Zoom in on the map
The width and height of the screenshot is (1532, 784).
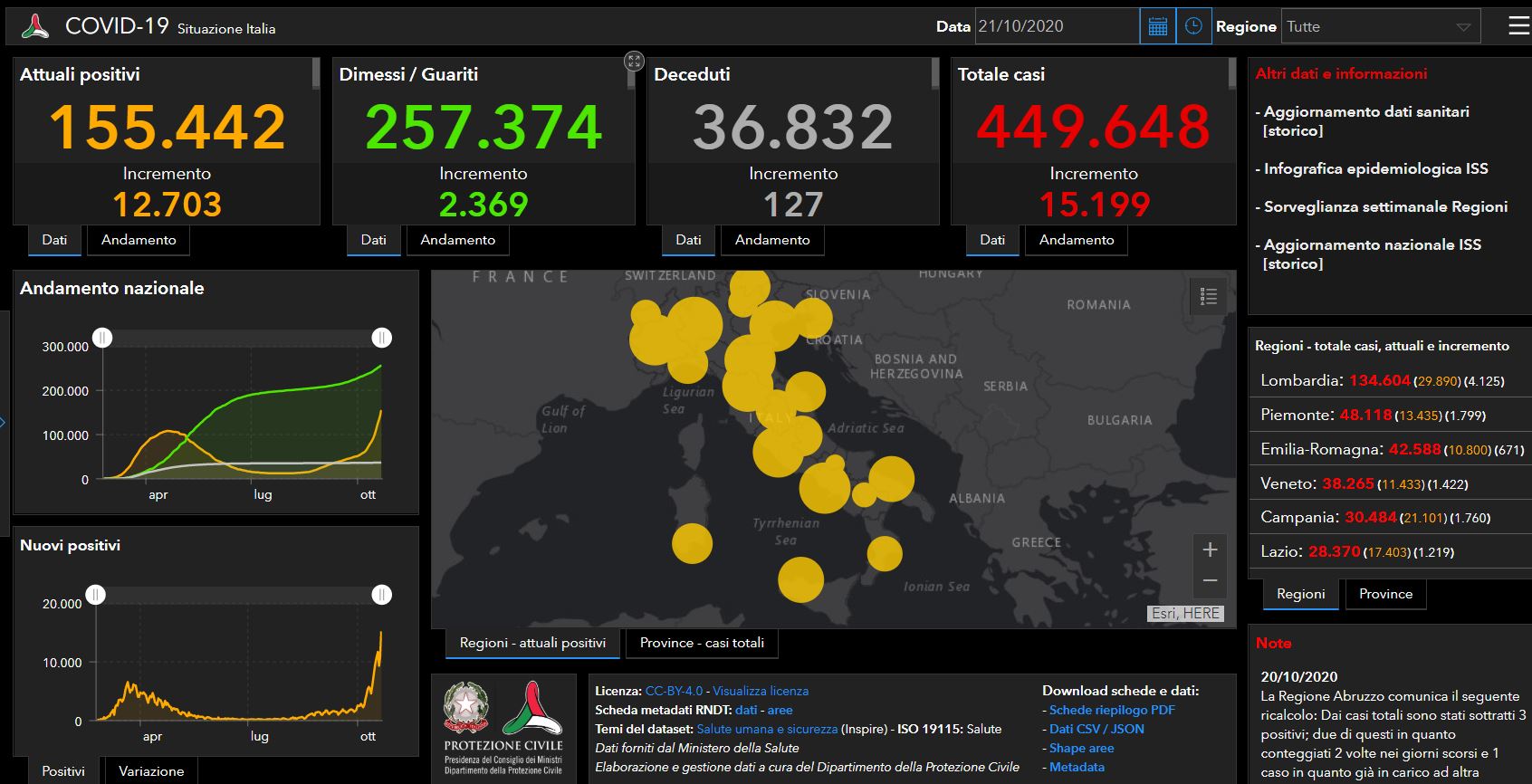click(x=1210, y=550)
